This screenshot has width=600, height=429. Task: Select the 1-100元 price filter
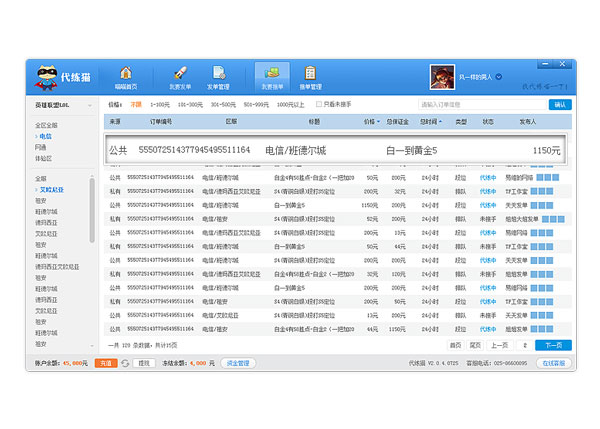160,104
